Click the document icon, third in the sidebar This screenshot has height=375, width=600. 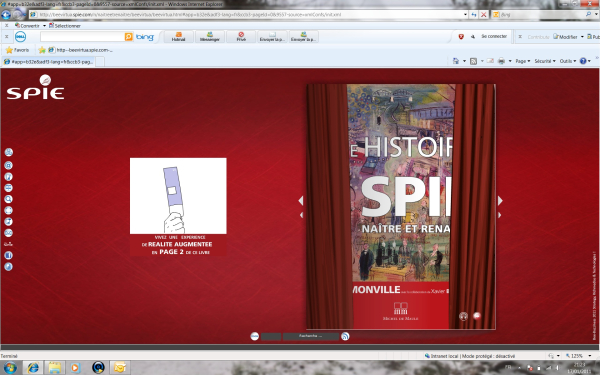pyautogui.click(x=8, y=176)
